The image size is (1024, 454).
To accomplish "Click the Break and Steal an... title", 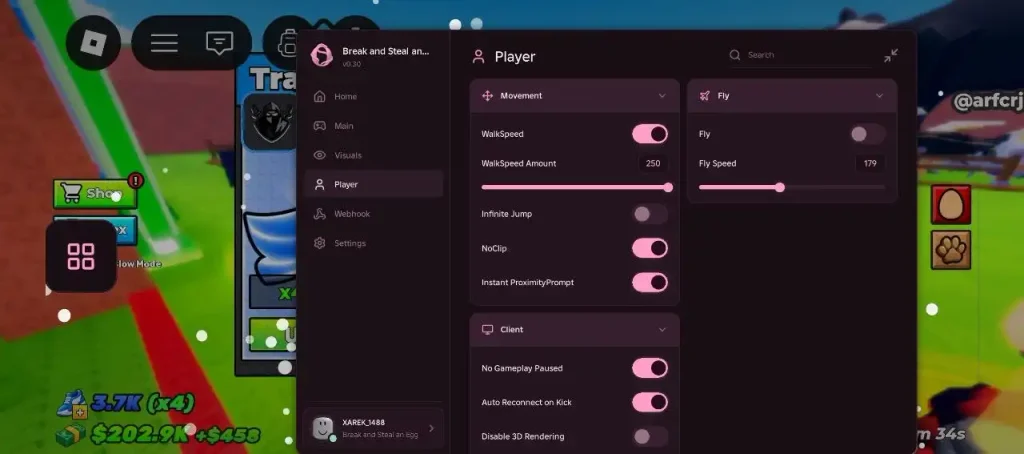I will point(385,51).
